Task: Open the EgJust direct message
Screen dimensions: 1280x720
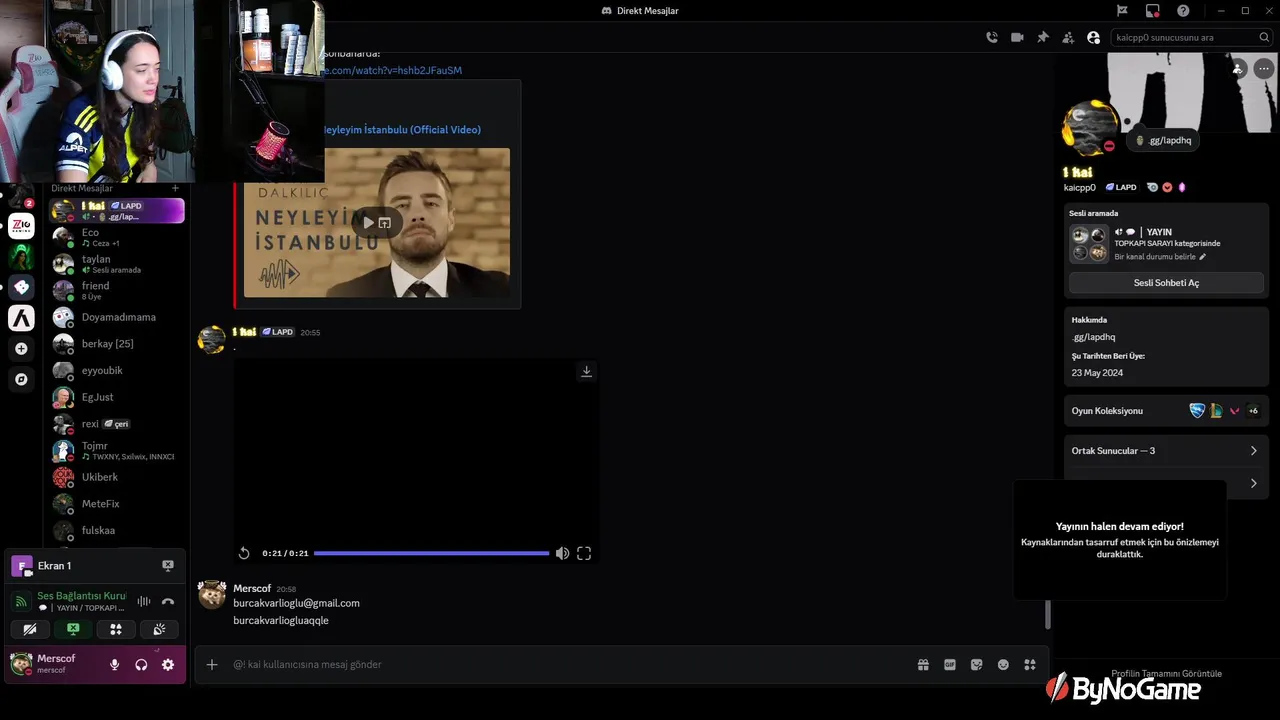Action: pos(117,397)
